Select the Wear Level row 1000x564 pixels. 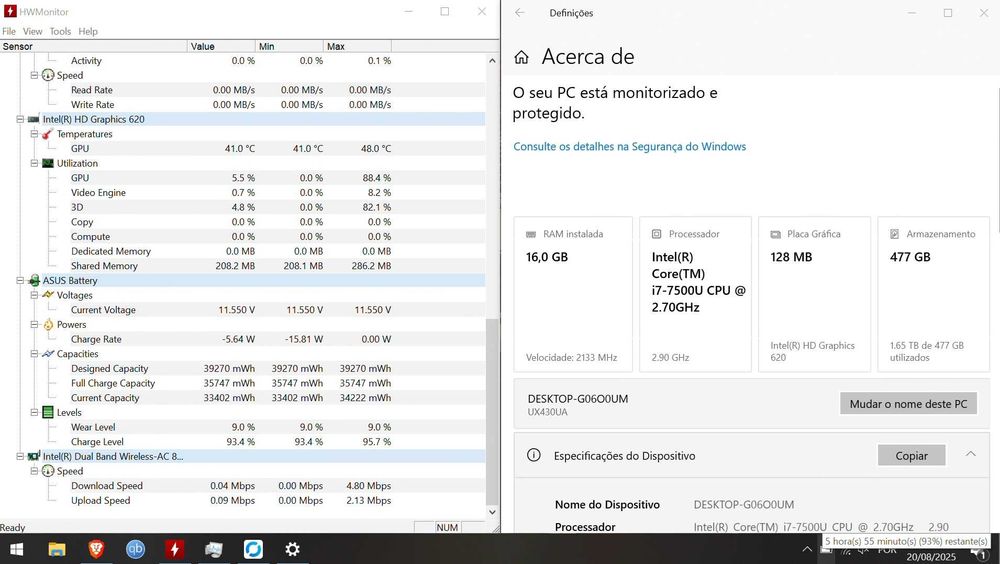point(242,427)
